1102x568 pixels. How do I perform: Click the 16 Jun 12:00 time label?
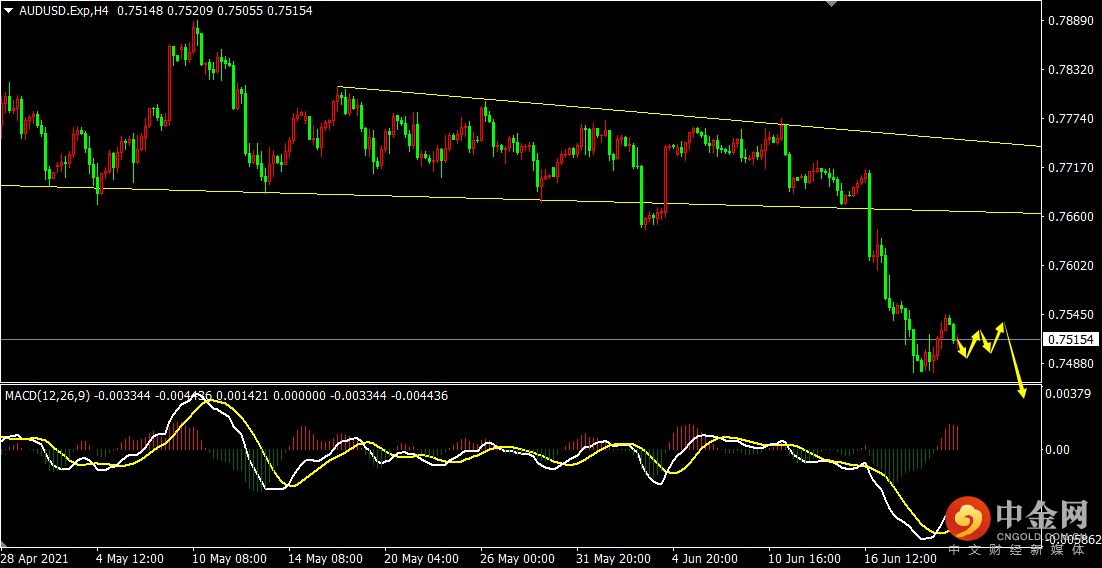[902, 560]
